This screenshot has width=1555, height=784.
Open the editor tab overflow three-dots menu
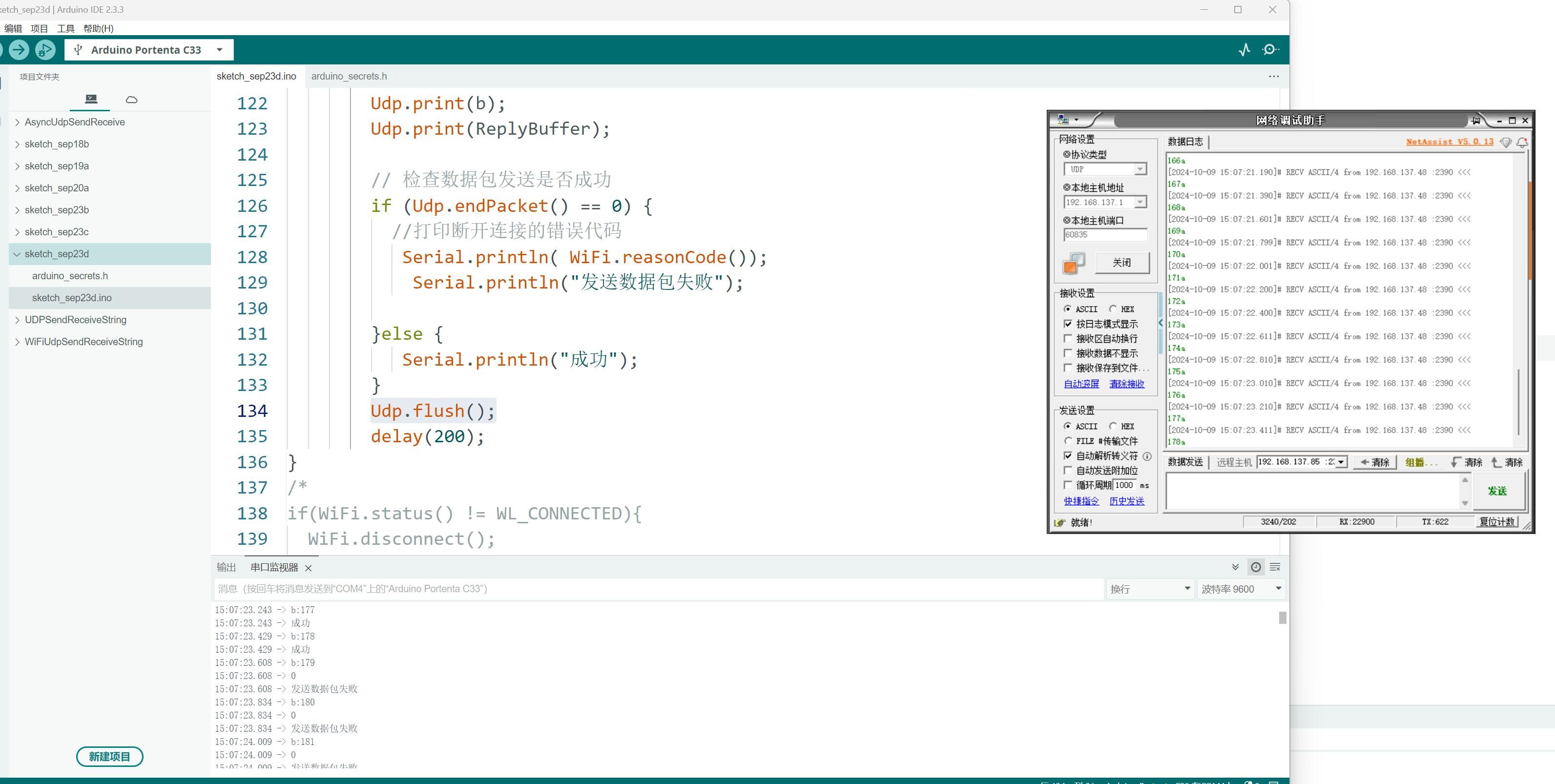coord(1274,76)
